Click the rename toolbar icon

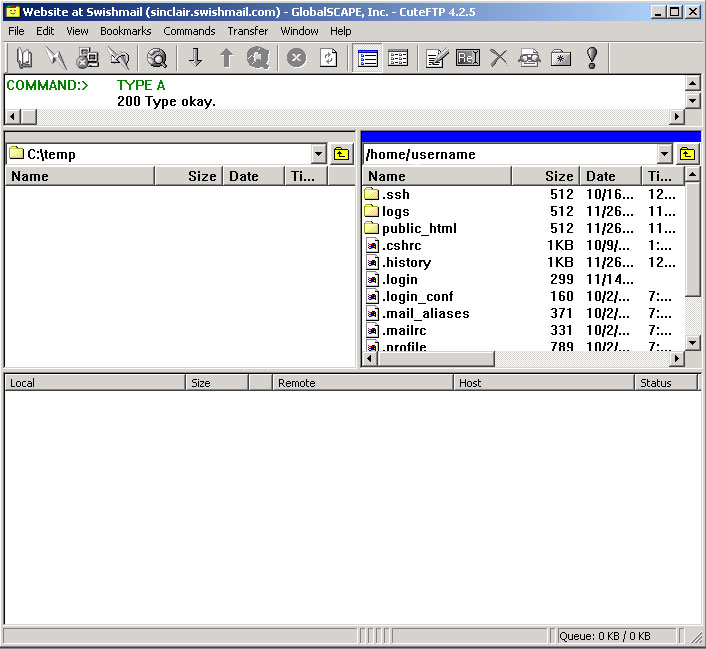click(467, 58)
